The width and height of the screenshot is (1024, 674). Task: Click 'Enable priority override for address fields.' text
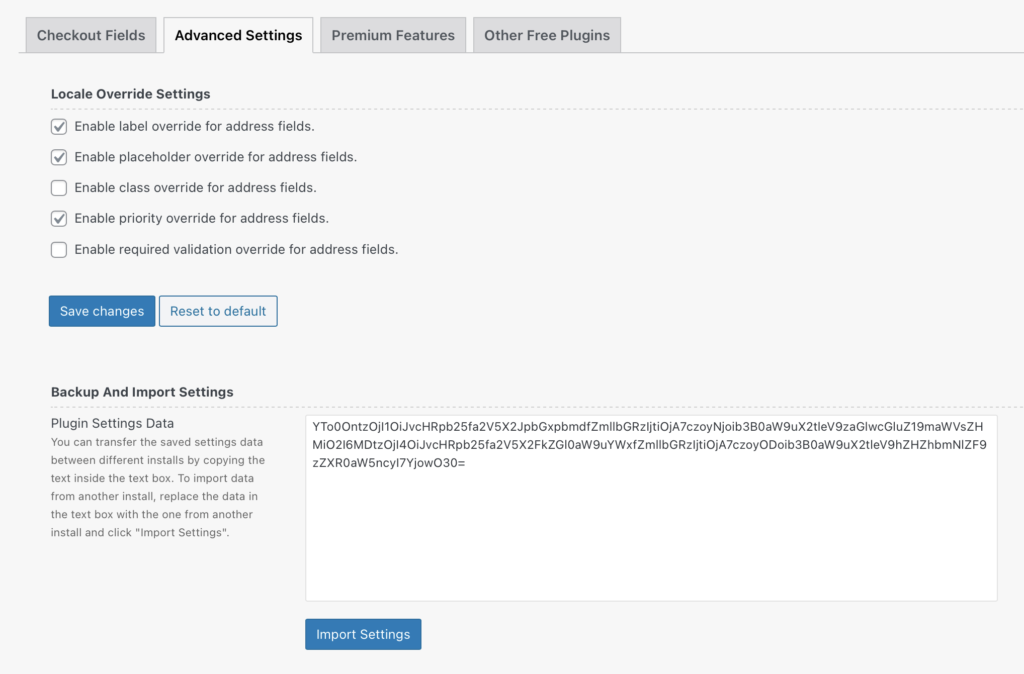[x=201, y=218]
